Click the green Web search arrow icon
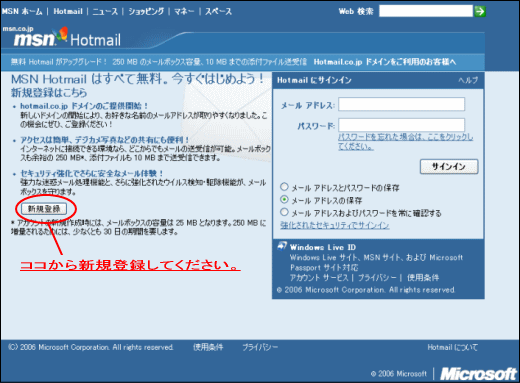Screen dimensions: 520x383 pos(480,11)
